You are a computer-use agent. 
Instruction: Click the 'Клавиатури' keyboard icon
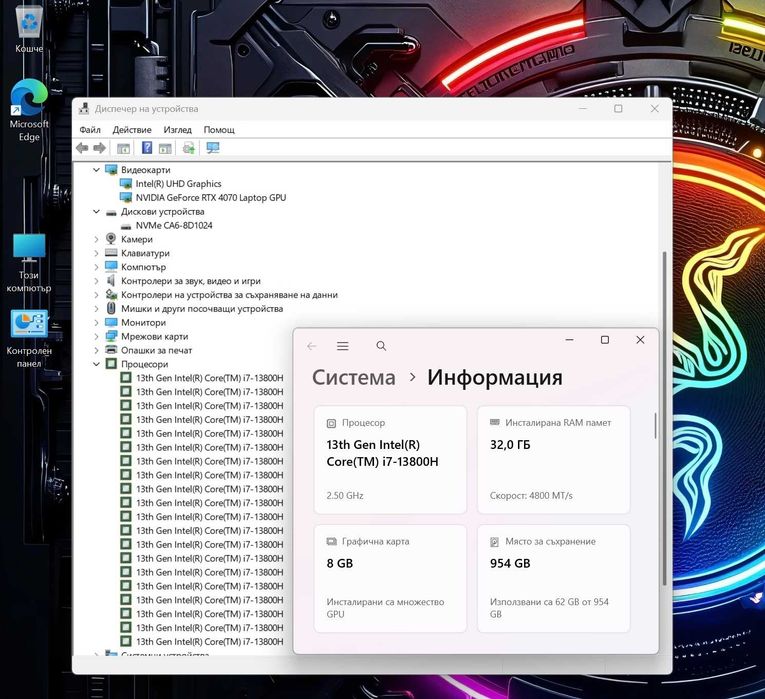(111, 253)
